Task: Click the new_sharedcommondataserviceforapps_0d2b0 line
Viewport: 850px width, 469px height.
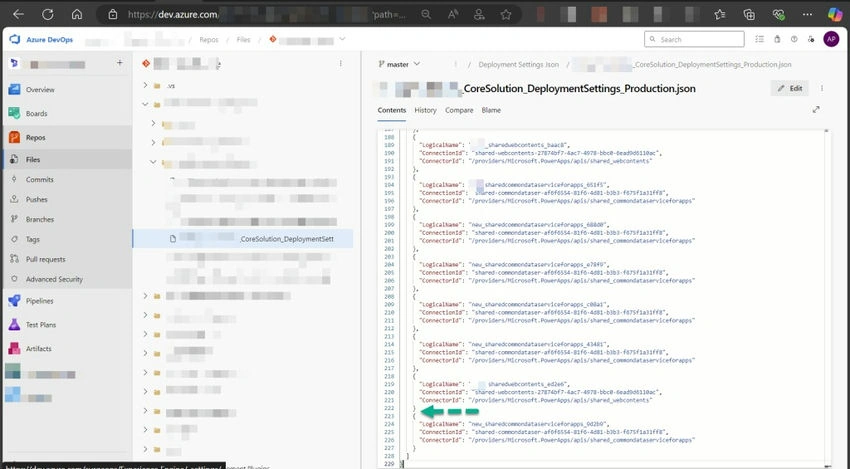Action: (x=514, y=424)
